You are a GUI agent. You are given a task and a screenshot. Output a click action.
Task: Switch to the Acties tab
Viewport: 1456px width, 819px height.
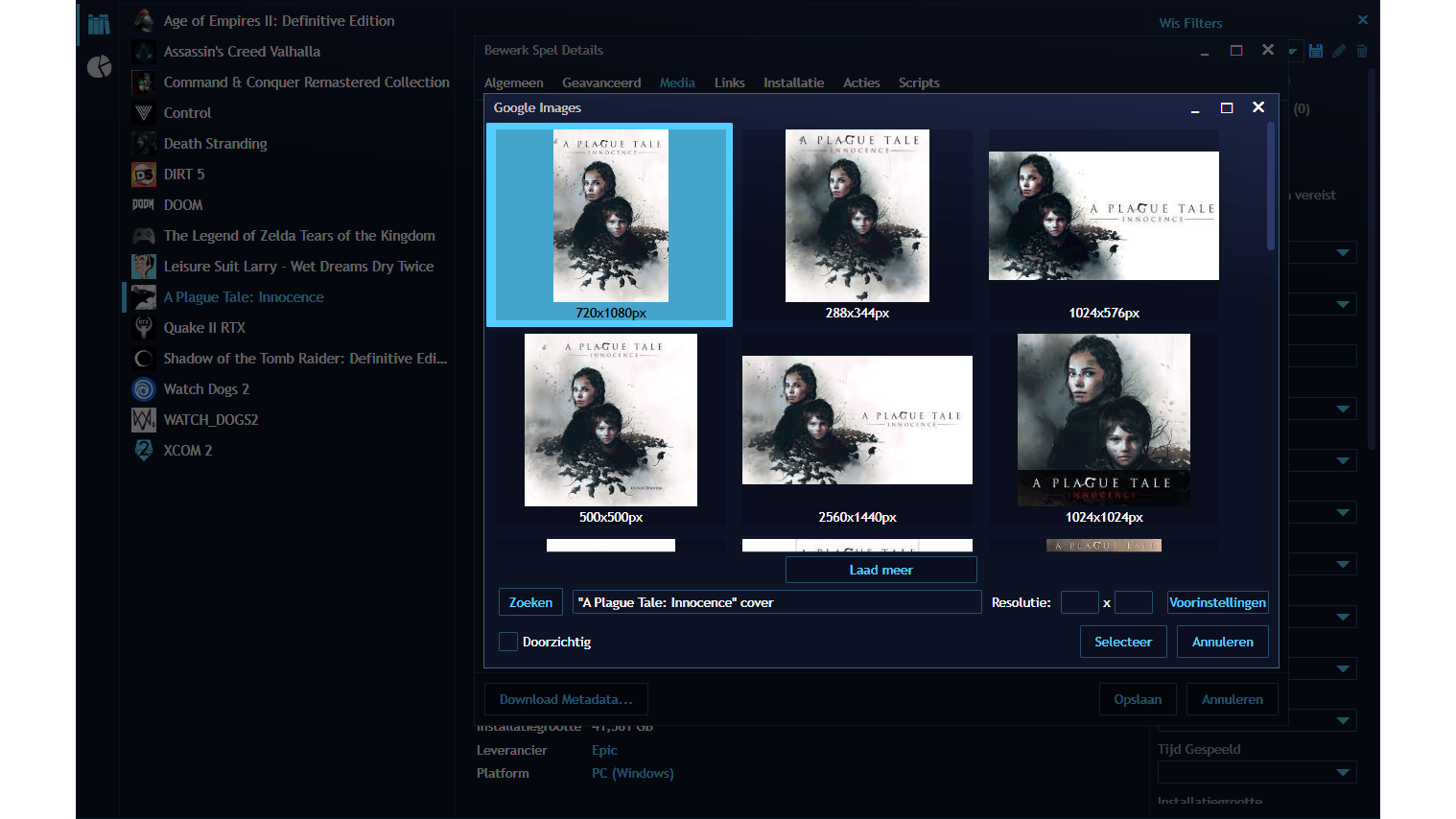[x=861, y=82]
